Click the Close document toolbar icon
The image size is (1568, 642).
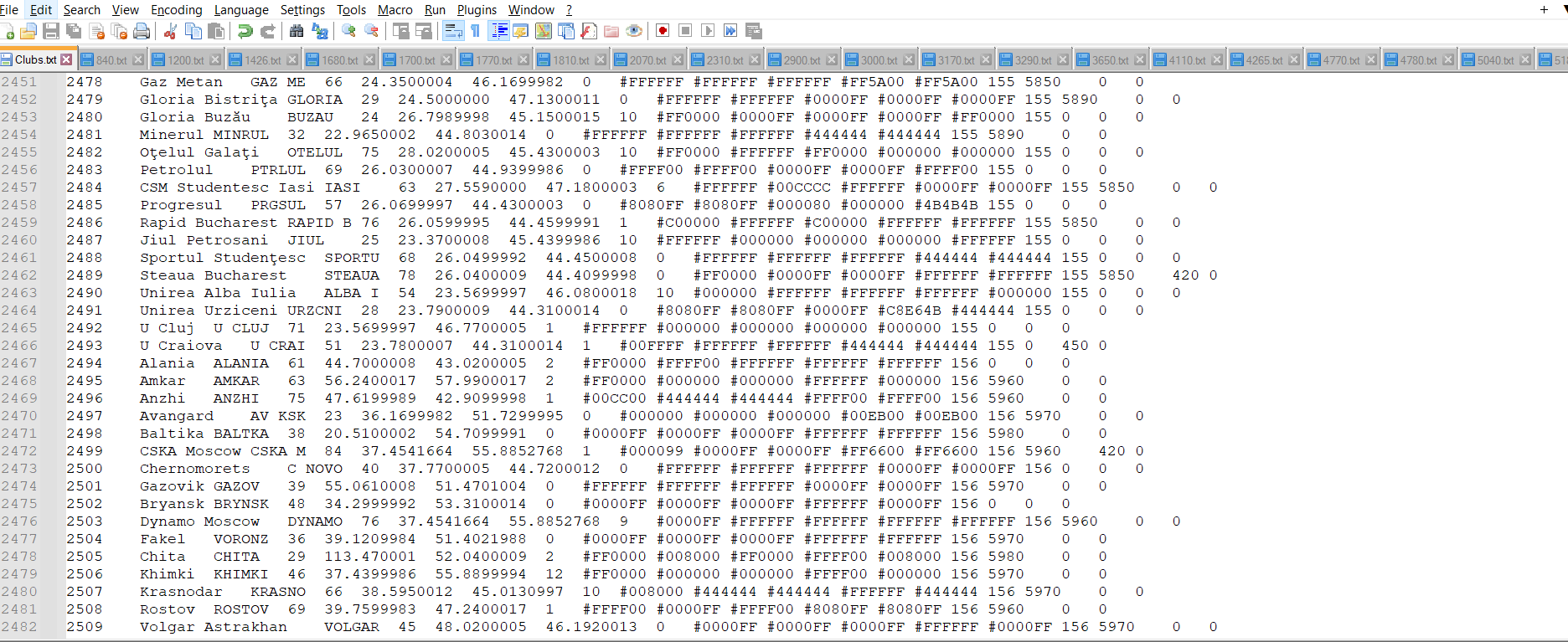tap(97, 32)
